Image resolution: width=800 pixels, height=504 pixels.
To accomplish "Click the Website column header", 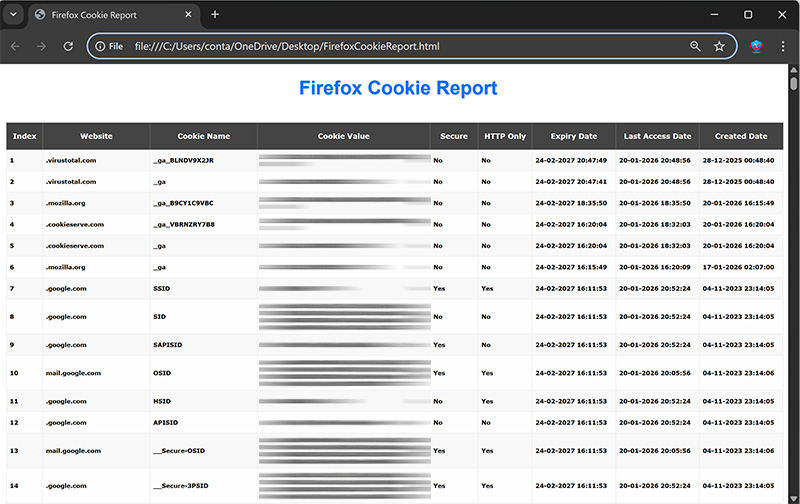I will click(96, 136).
